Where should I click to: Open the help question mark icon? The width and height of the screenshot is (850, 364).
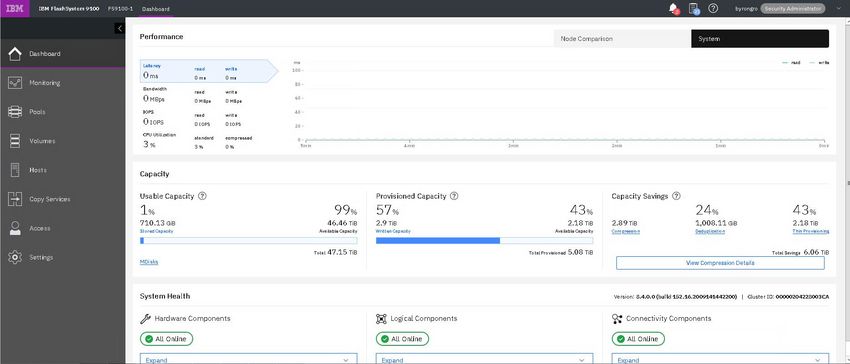713,9
